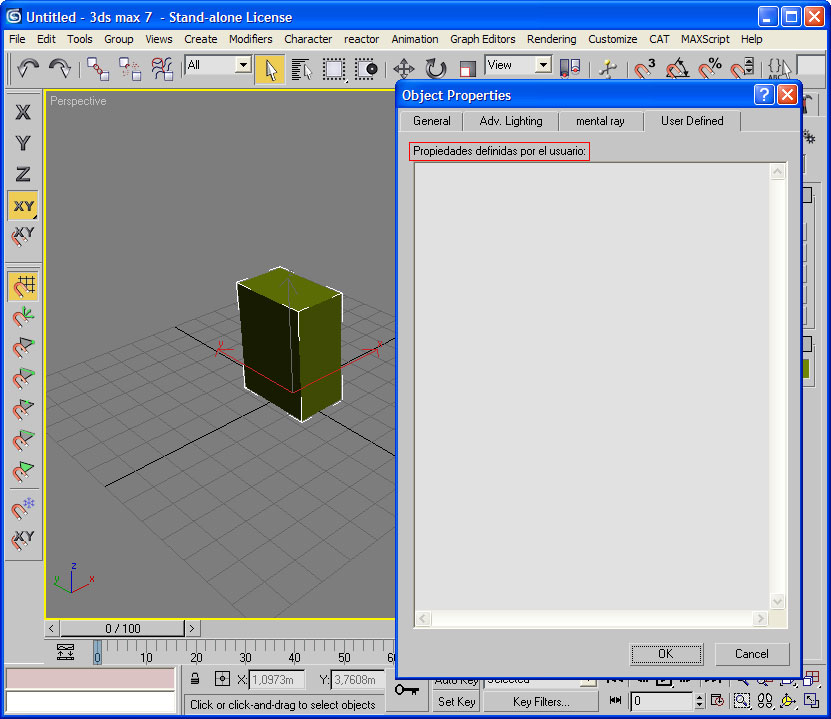Image resolution: width=831 pixels, height=719 pixels.
Task: Click the properties box scroll up arrow
Action: tap(777, 171)
